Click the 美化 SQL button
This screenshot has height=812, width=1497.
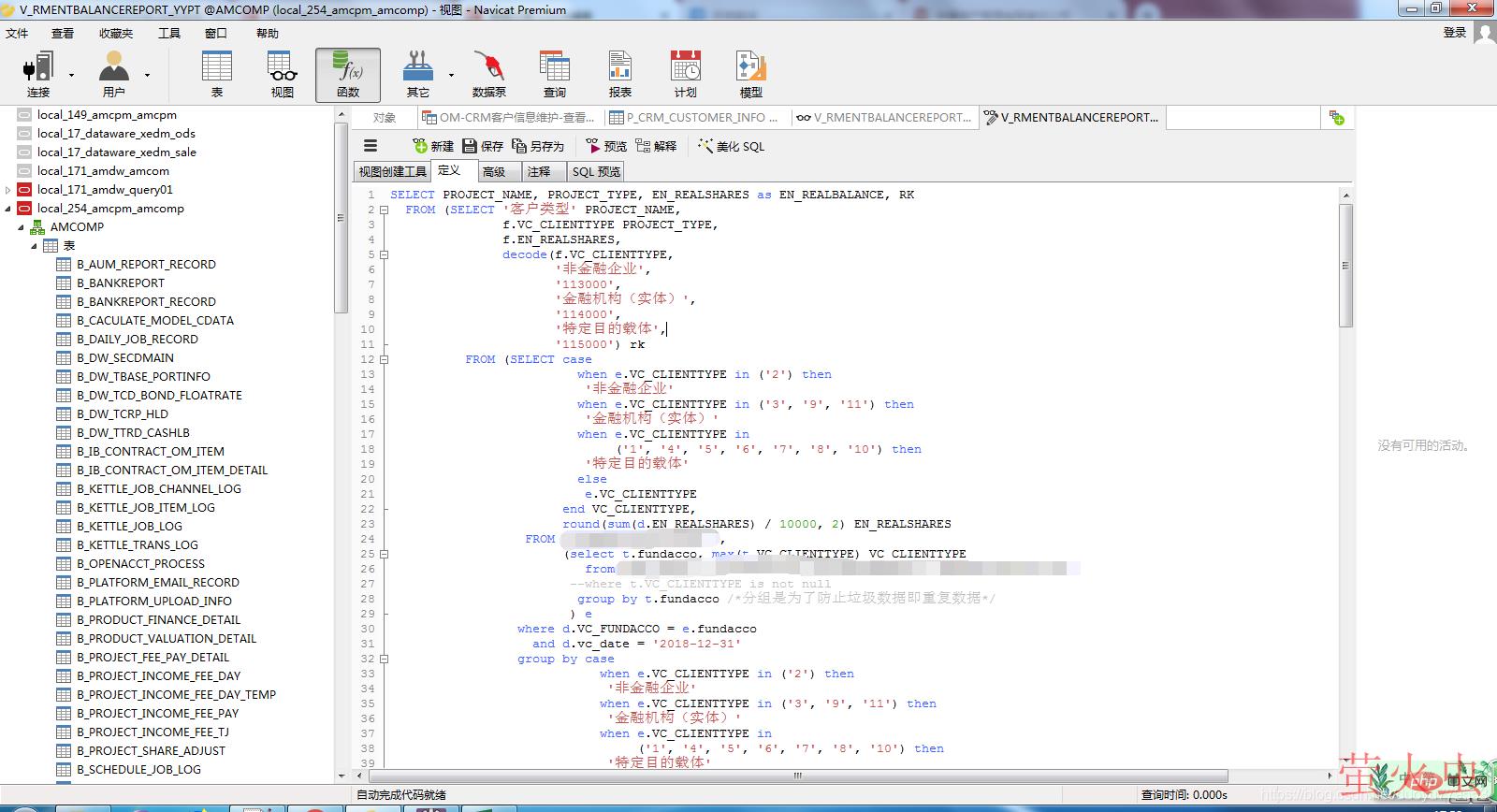pyautogui.click(x=731, y=146)
